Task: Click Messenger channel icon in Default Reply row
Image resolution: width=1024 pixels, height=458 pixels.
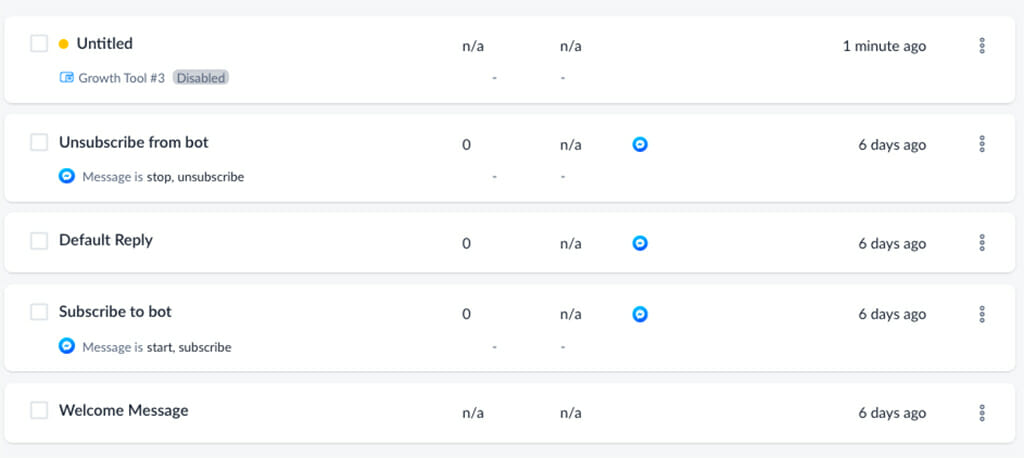Action: pyautogui.click(x=640, y=243)
